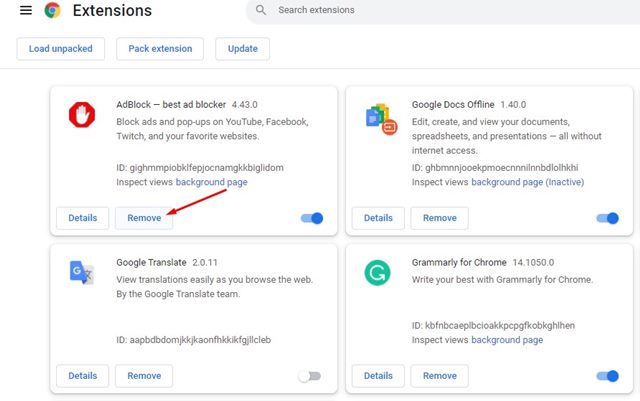
Task: Turn off Google Docs Offline toggle
Action: click(x=607, y=218)
